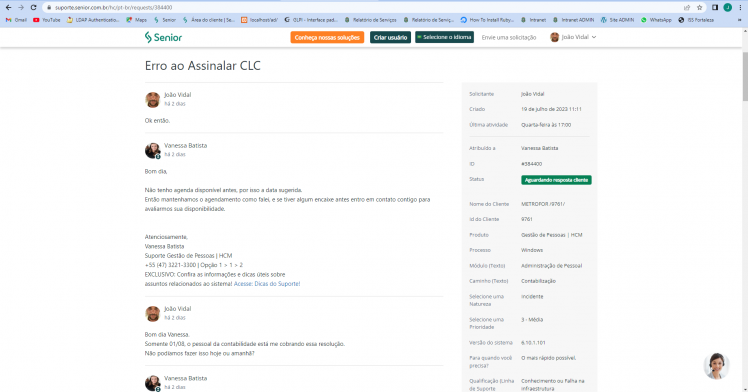Bookmark this page with star icon
Viewport: 748px width, 392px height.
[699, 8]
